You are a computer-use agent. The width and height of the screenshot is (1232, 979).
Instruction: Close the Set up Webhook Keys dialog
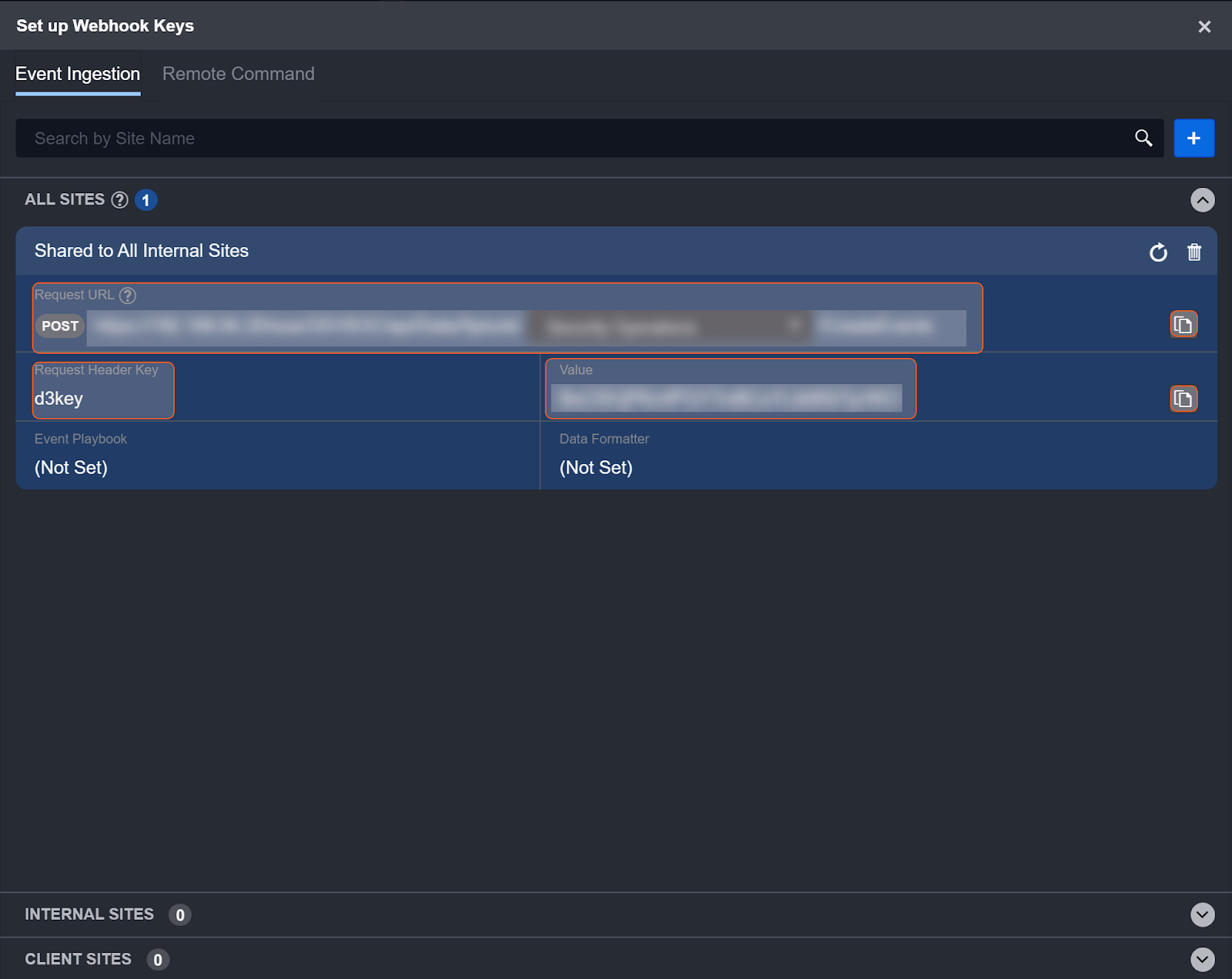1204,27
